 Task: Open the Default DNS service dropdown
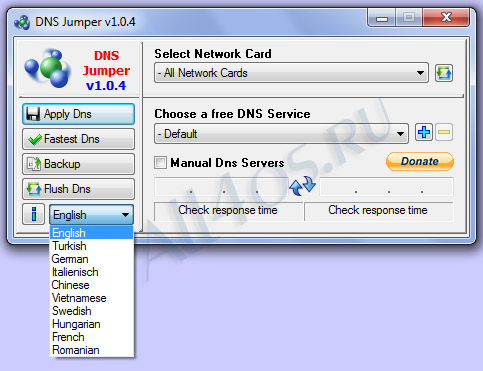pos(281,134)
